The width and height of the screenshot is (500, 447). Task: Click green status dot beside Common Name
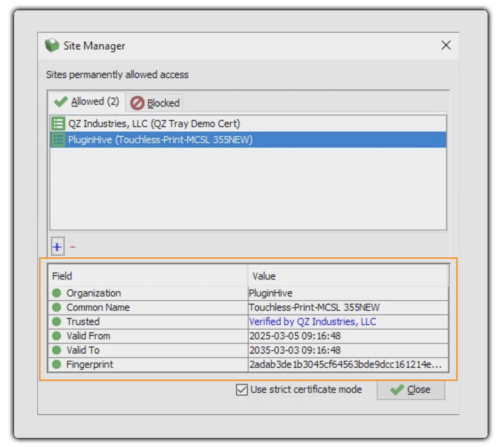tap(57, 307)
